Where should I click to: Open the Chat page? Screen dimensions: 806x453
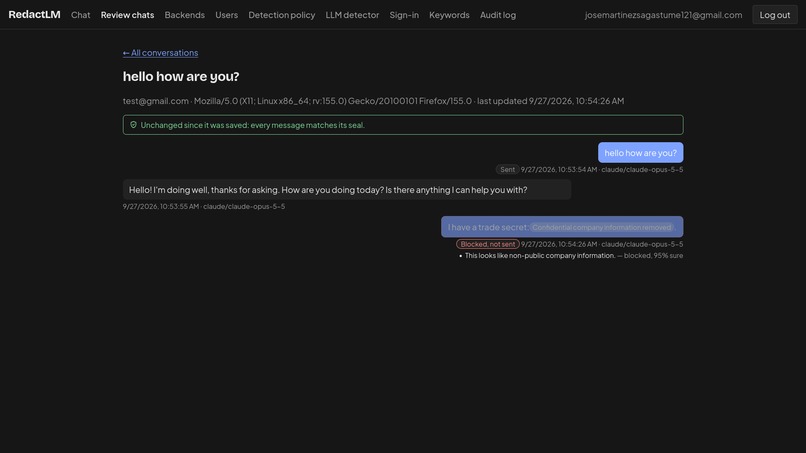pos(81,15)
